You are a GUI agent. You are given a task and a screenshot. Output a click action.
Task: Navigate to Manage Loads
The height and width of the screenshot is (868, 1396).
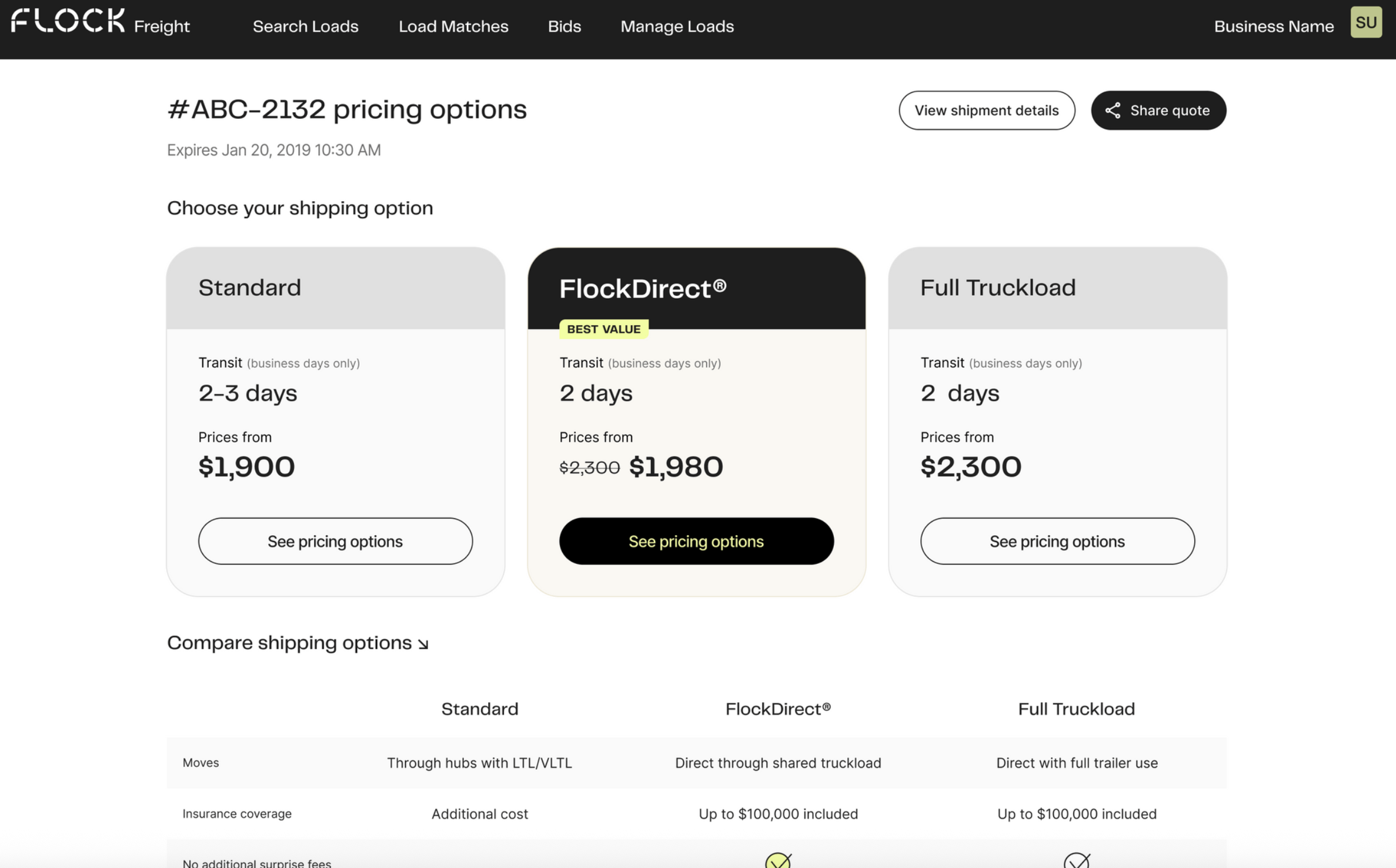point(677,26)
